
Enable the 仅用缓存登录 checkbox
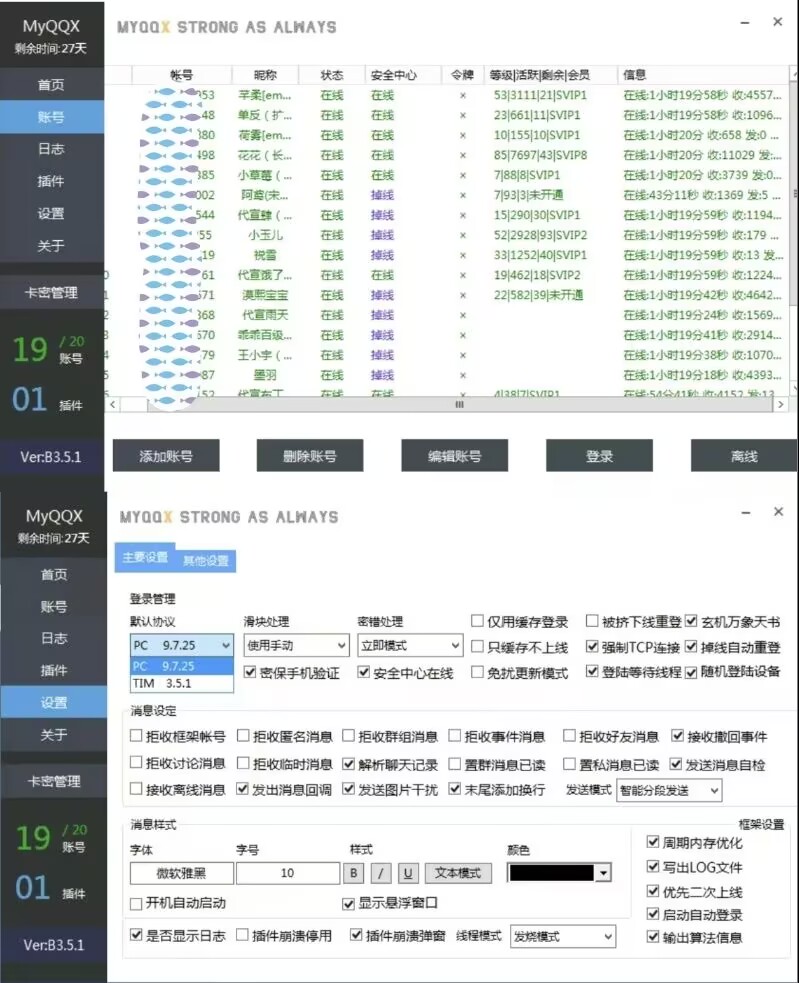click(478, 621)
